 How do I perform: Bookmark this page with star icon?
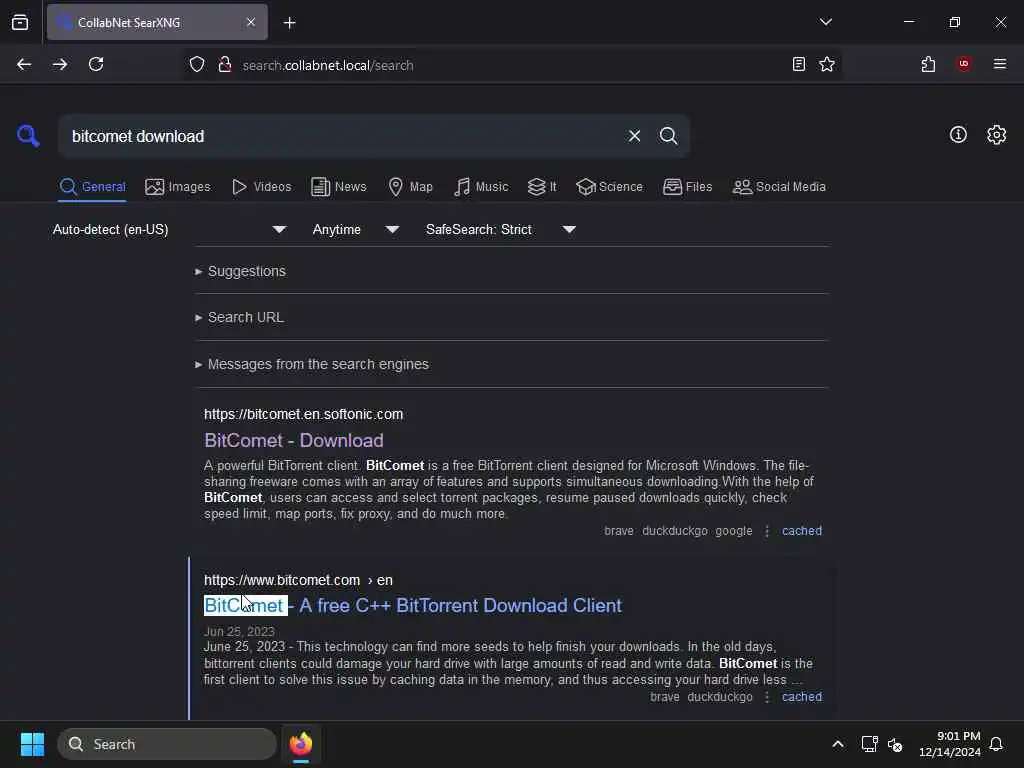827,64
